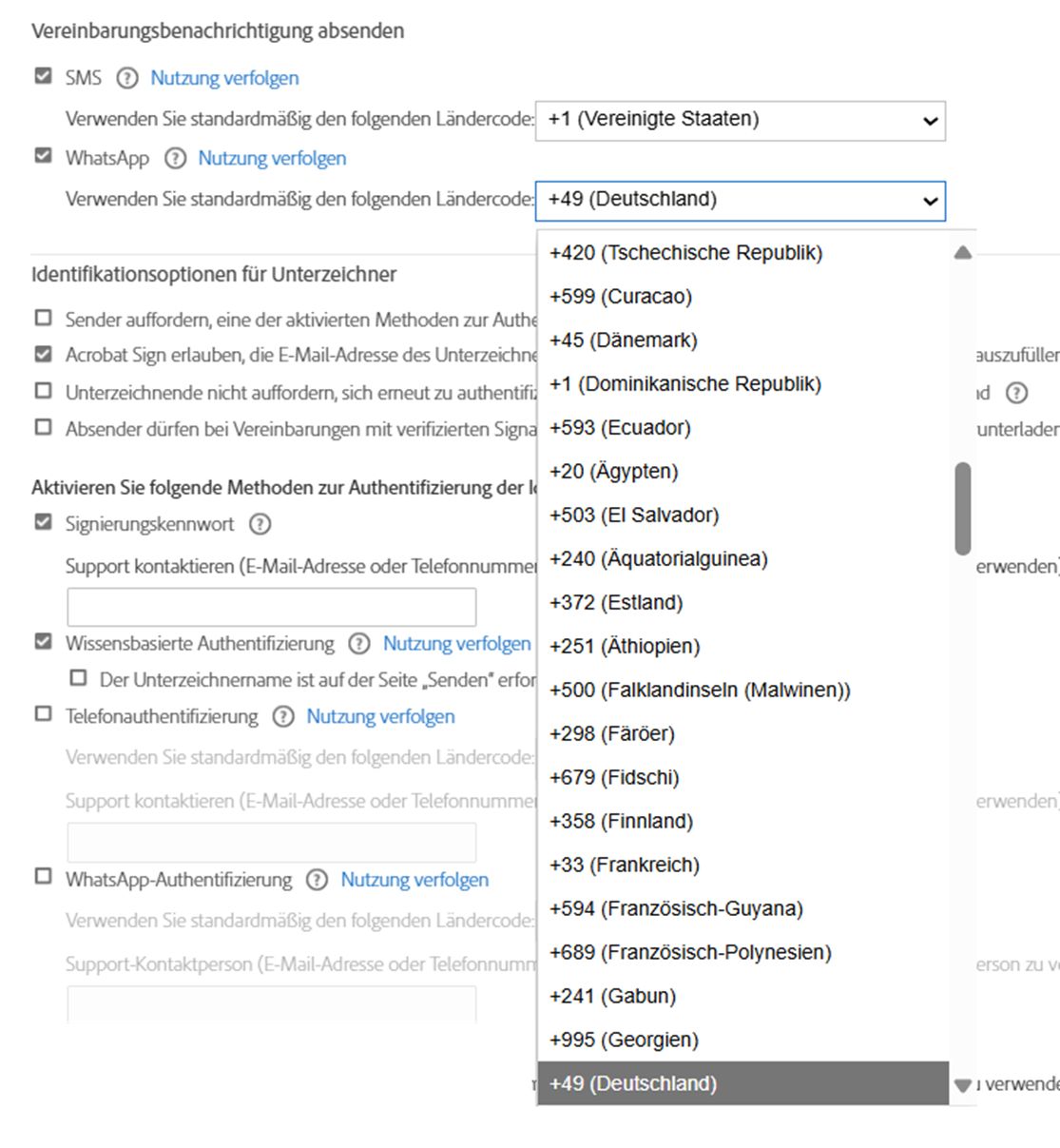Viewport: 1060px width, 1148px height.
Task: Focus WhatsApp-Authentifizierung support contact input field
Action: point(272,1004)
